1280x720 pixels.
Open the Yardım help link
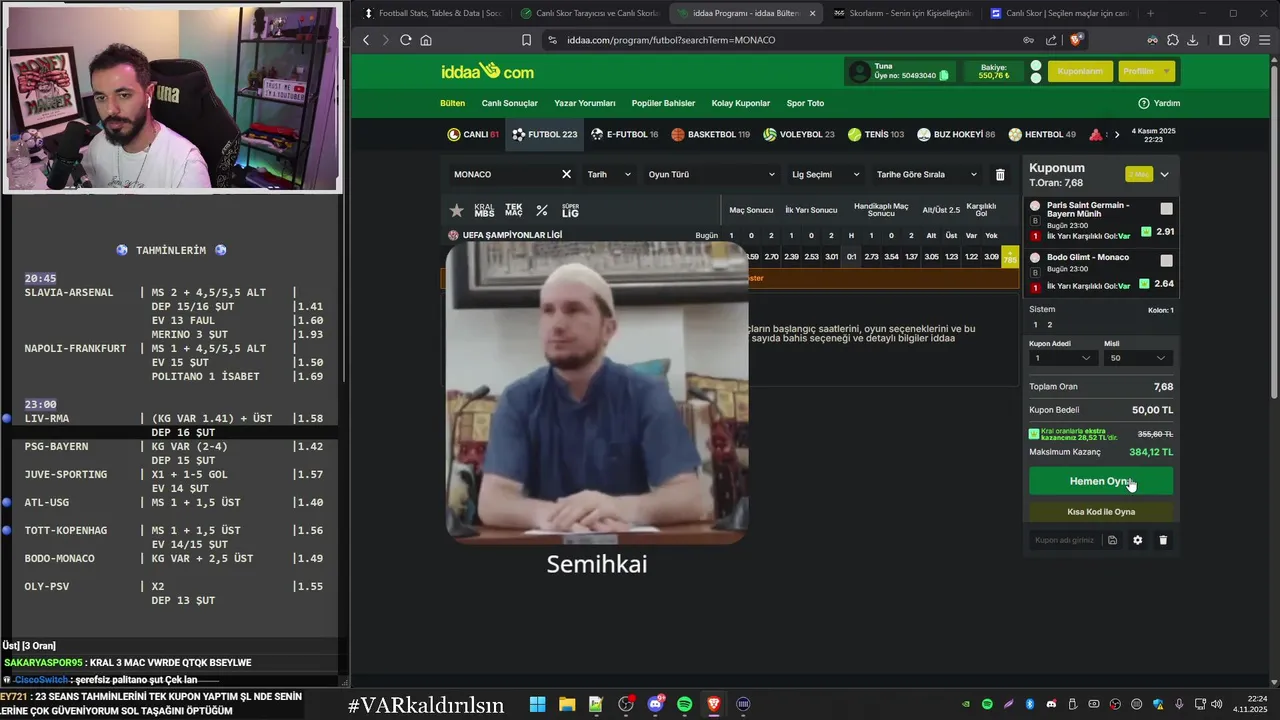(1159, 103)
